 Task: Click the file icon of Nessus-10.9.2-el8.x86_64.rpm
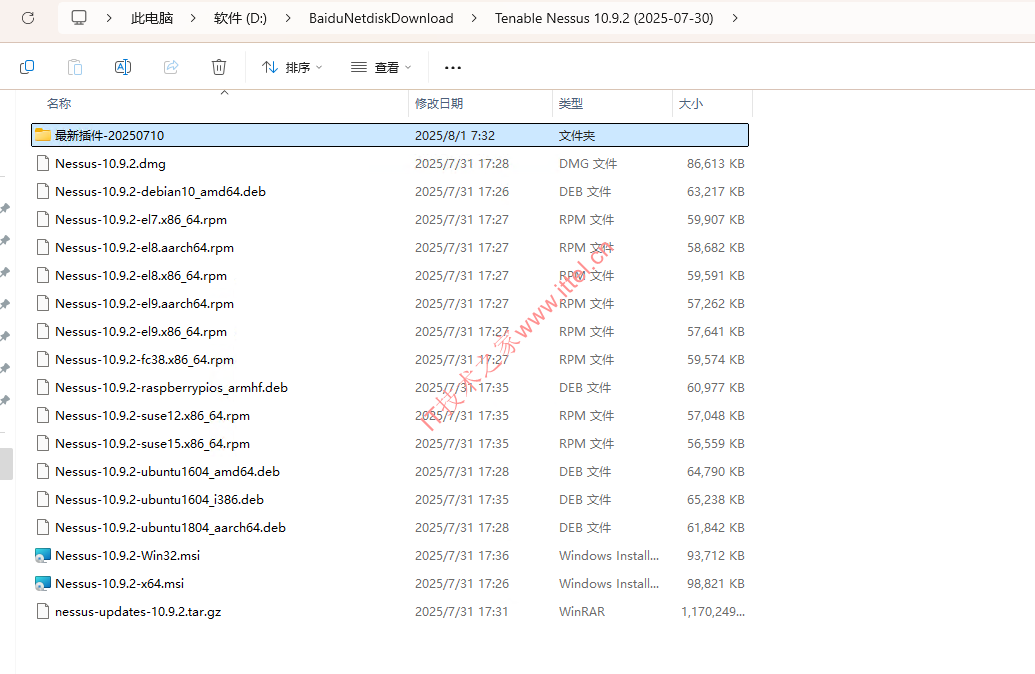click(x=43, y=276)
